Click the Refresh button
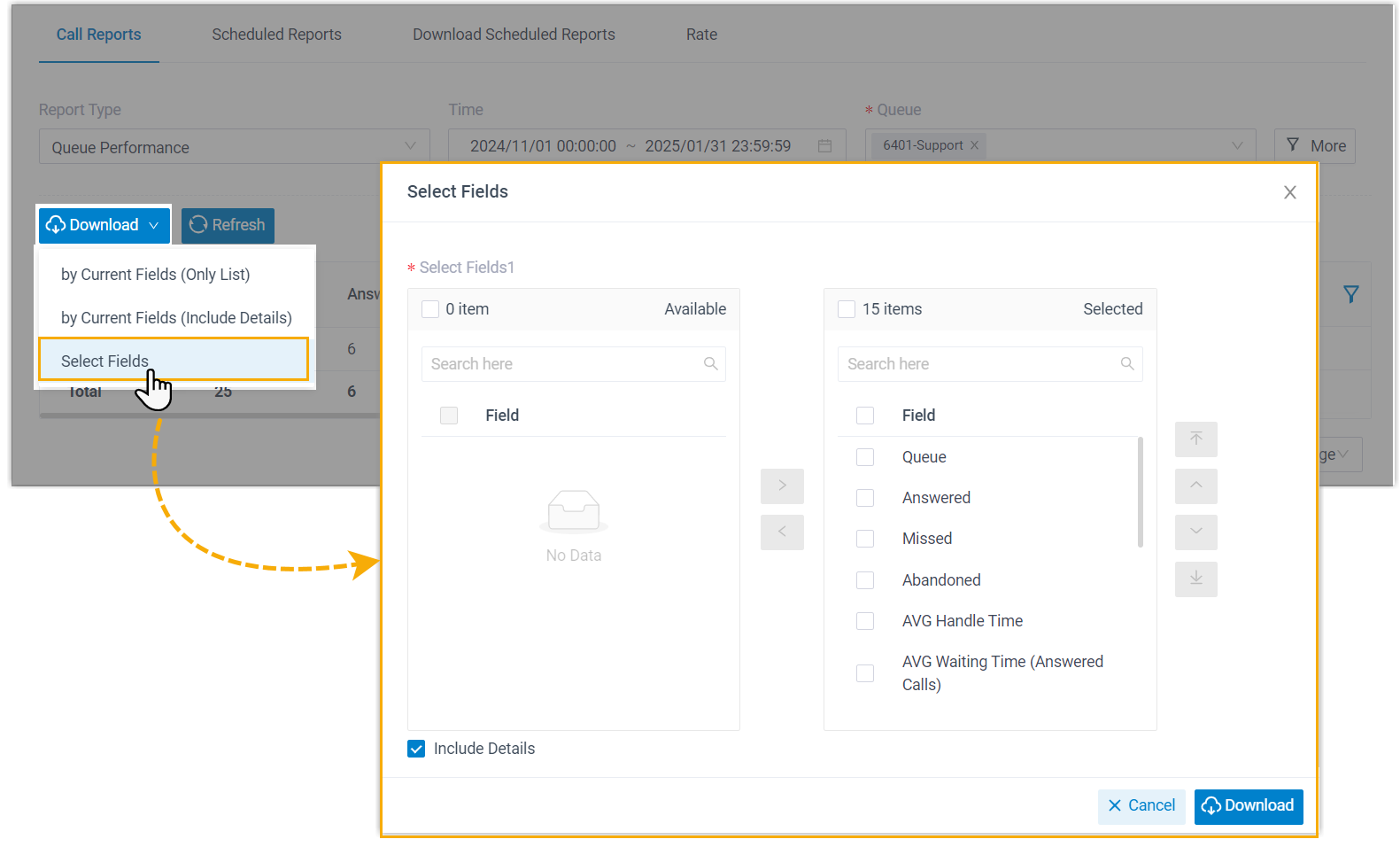The width and height of the screenshot is (1400, 847). 228,225
